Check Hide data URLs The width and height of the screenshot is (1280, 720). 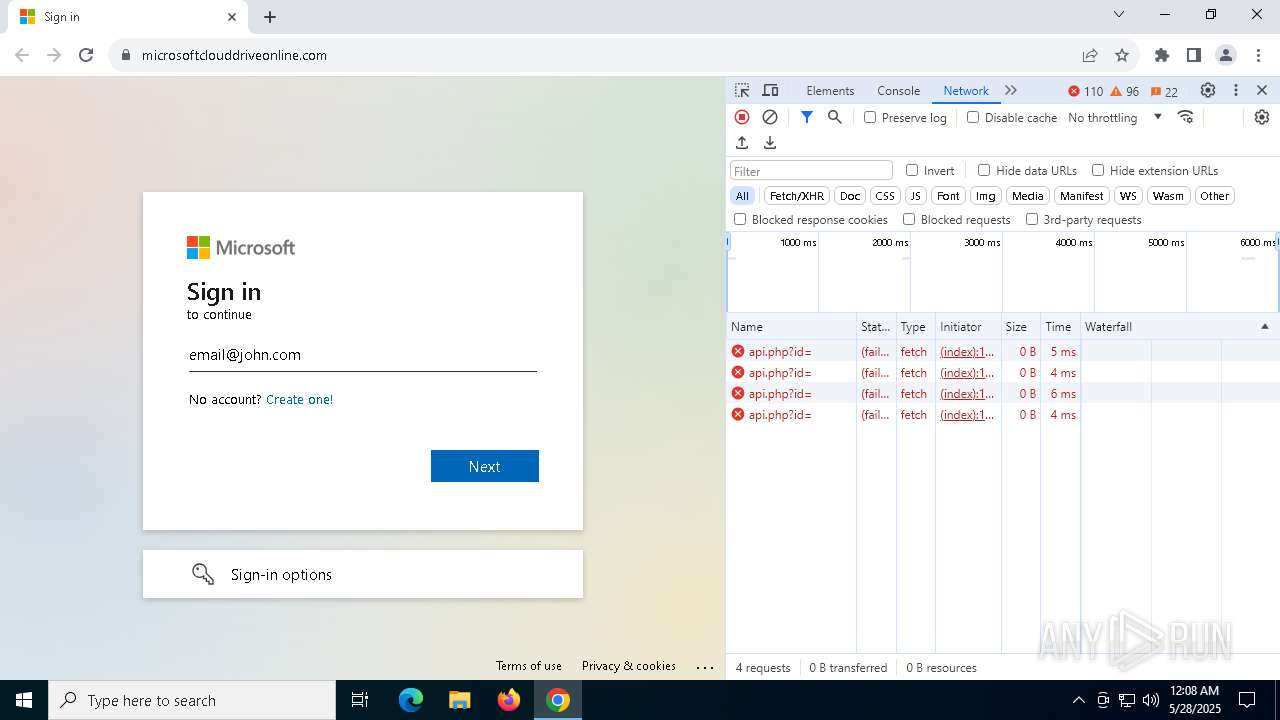coord(984,170)
